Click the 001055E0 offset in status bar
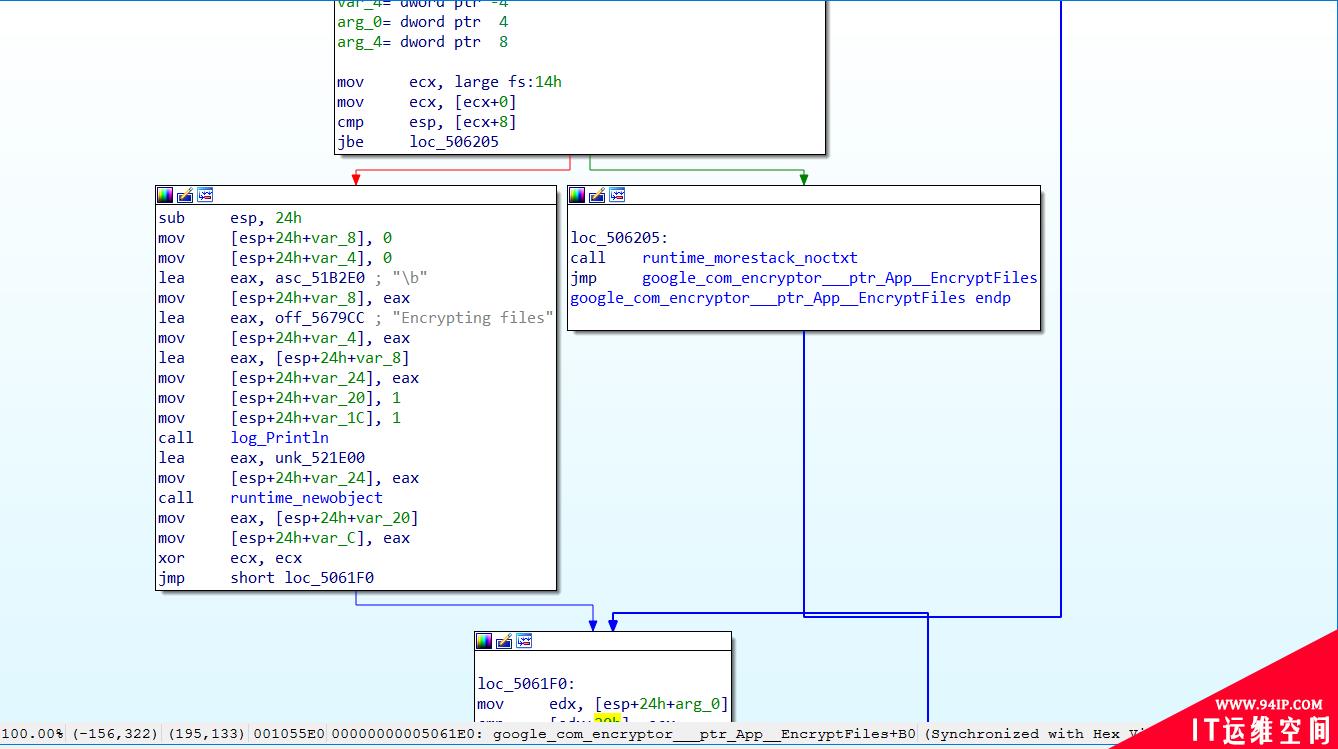The width and height of the screenshot is (1338, 749). 289,734
